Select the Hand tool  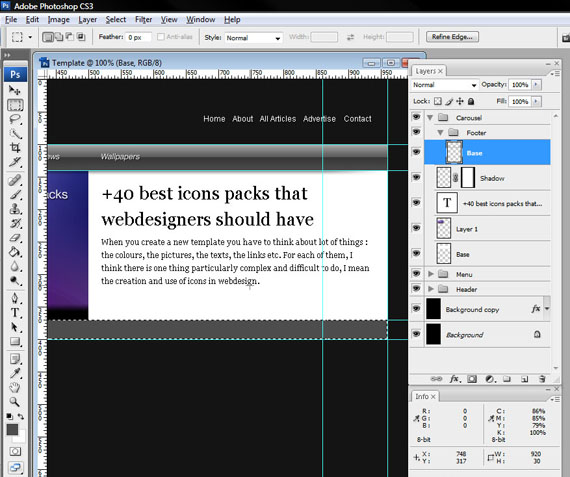(15, 388)
